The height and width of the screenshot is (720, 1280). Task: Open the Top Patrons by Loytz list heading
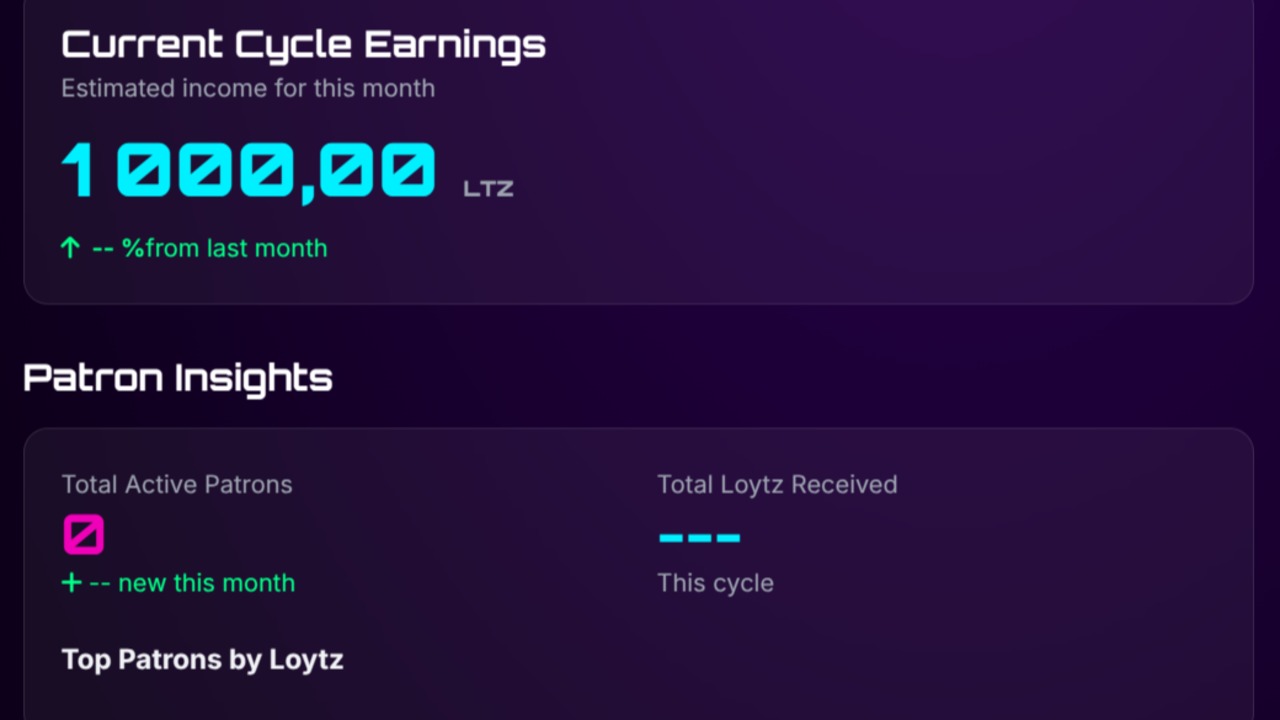[202, 660]
